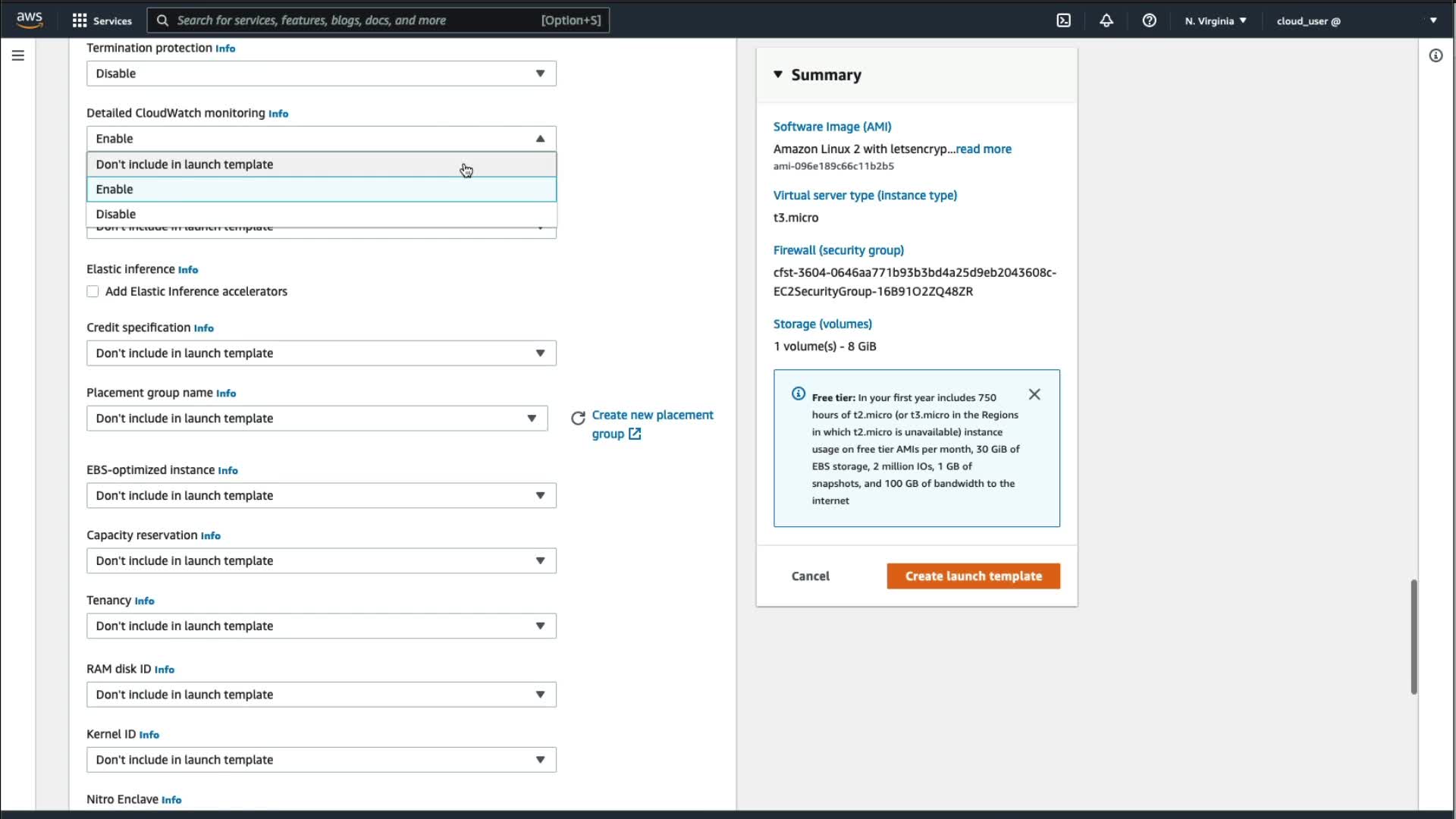Open the info panel icon at top right
1456x819 pixels.
click(1436, 55)
